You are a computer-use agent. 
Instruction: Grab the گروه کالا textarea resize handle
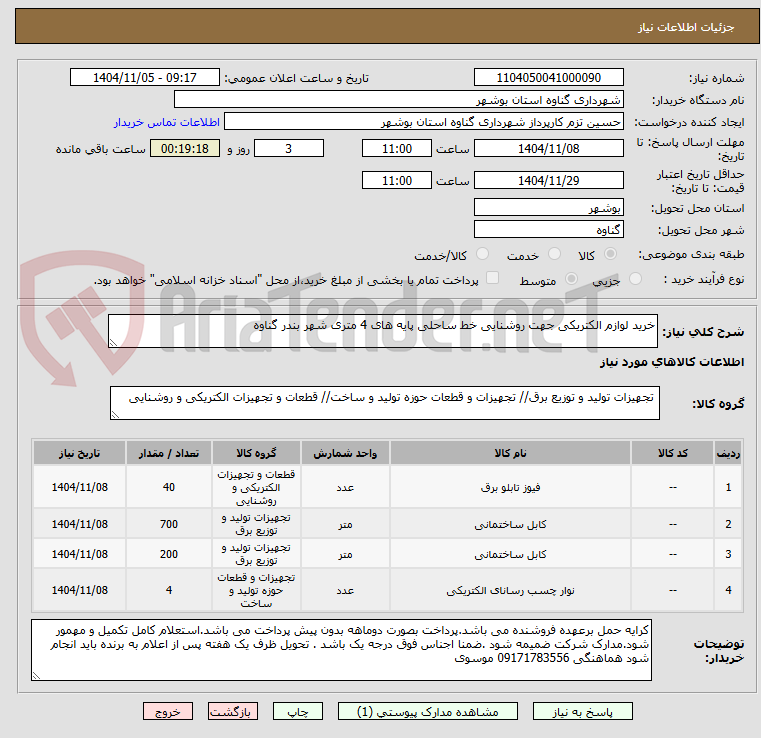pos(115,414)
